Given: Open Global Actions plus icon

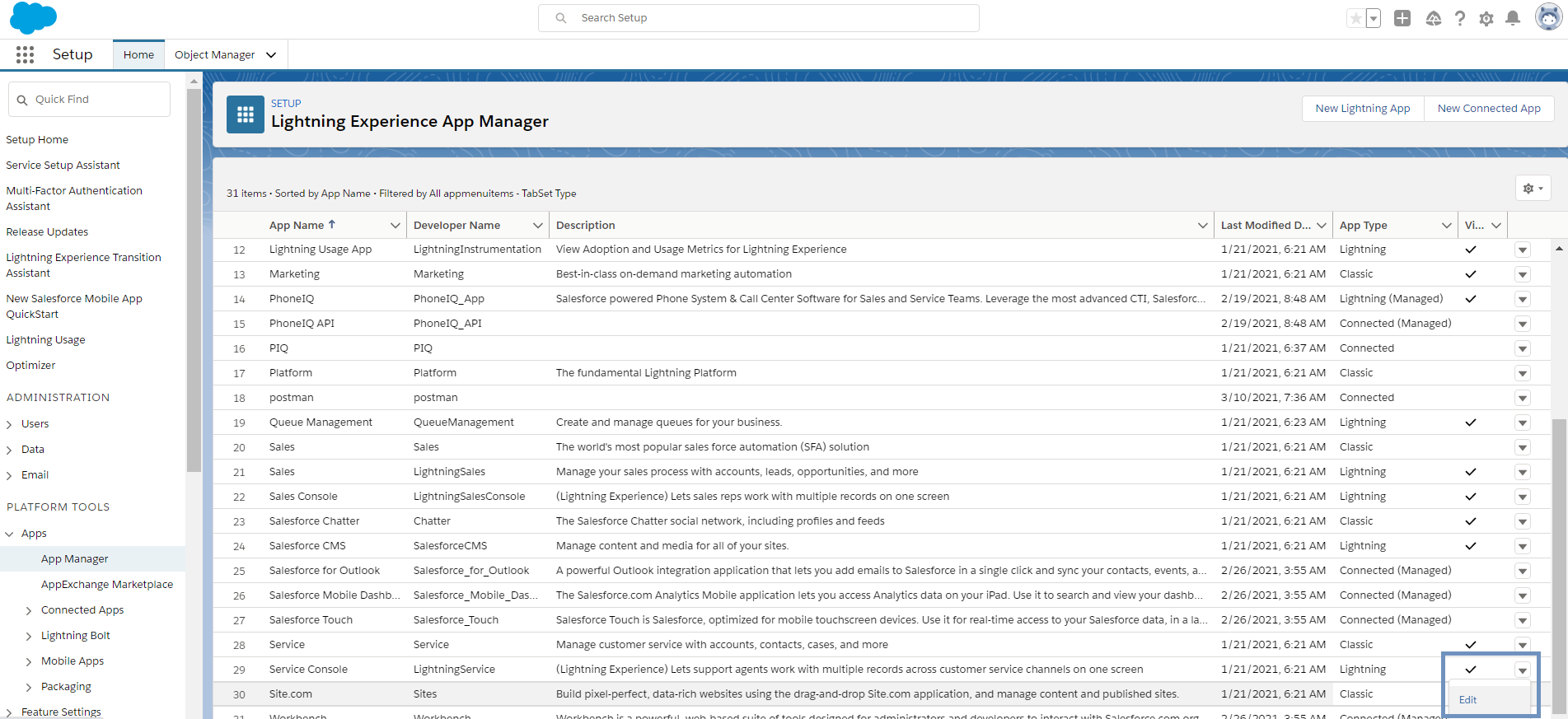Looking at the screenshot, I should [x=1402, y=18].
